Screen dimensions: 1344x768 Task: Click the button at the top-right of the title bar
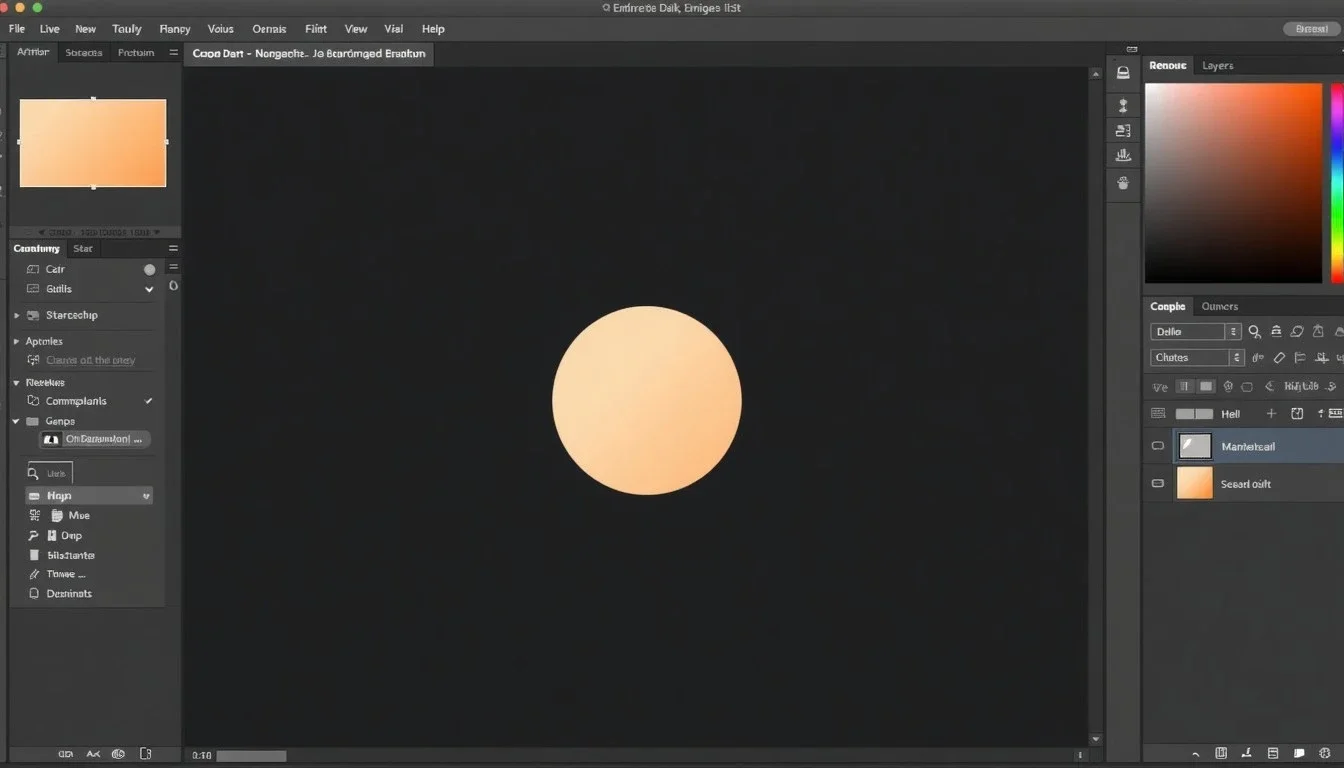tap(1311, 29)
